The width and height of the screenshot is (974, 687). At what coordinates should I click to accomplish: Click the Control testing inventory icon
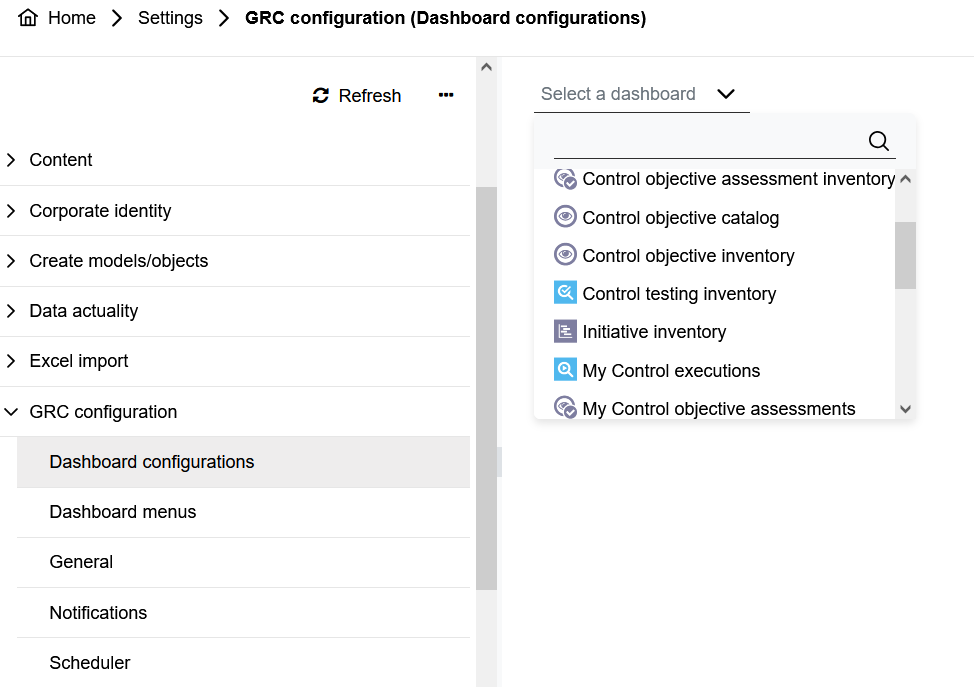click(x=565, y=293)
